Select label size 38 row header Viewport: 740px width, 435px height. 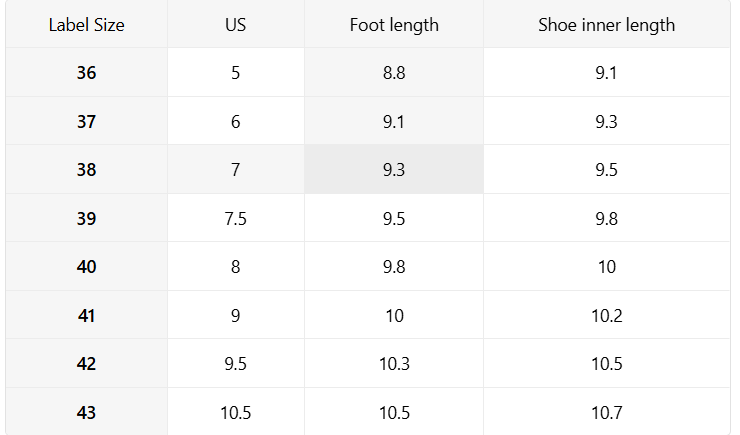[87, 170]
